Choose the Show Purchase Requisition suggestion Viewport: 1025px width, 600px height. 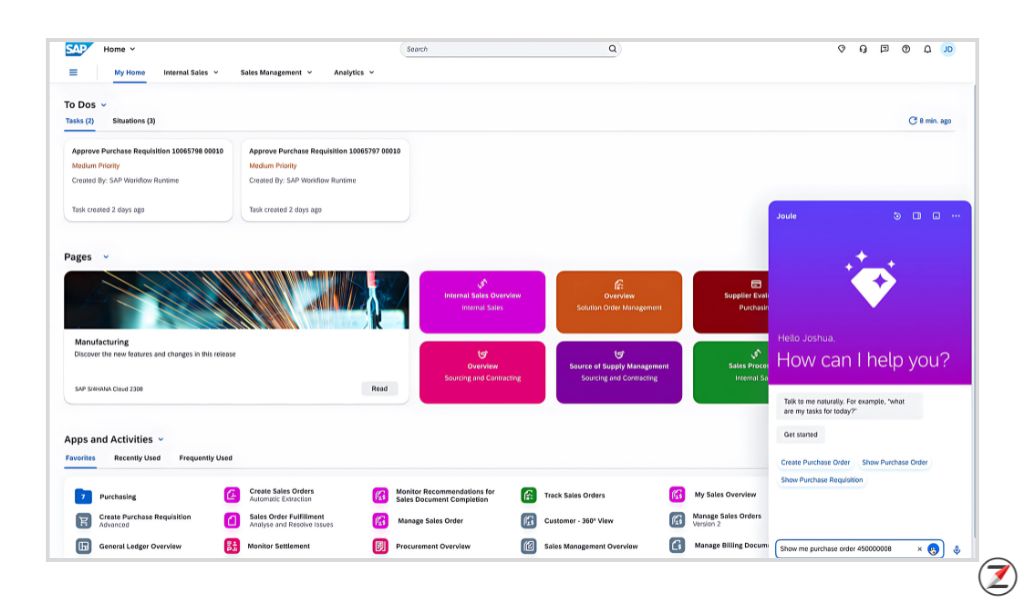point(822,480)
